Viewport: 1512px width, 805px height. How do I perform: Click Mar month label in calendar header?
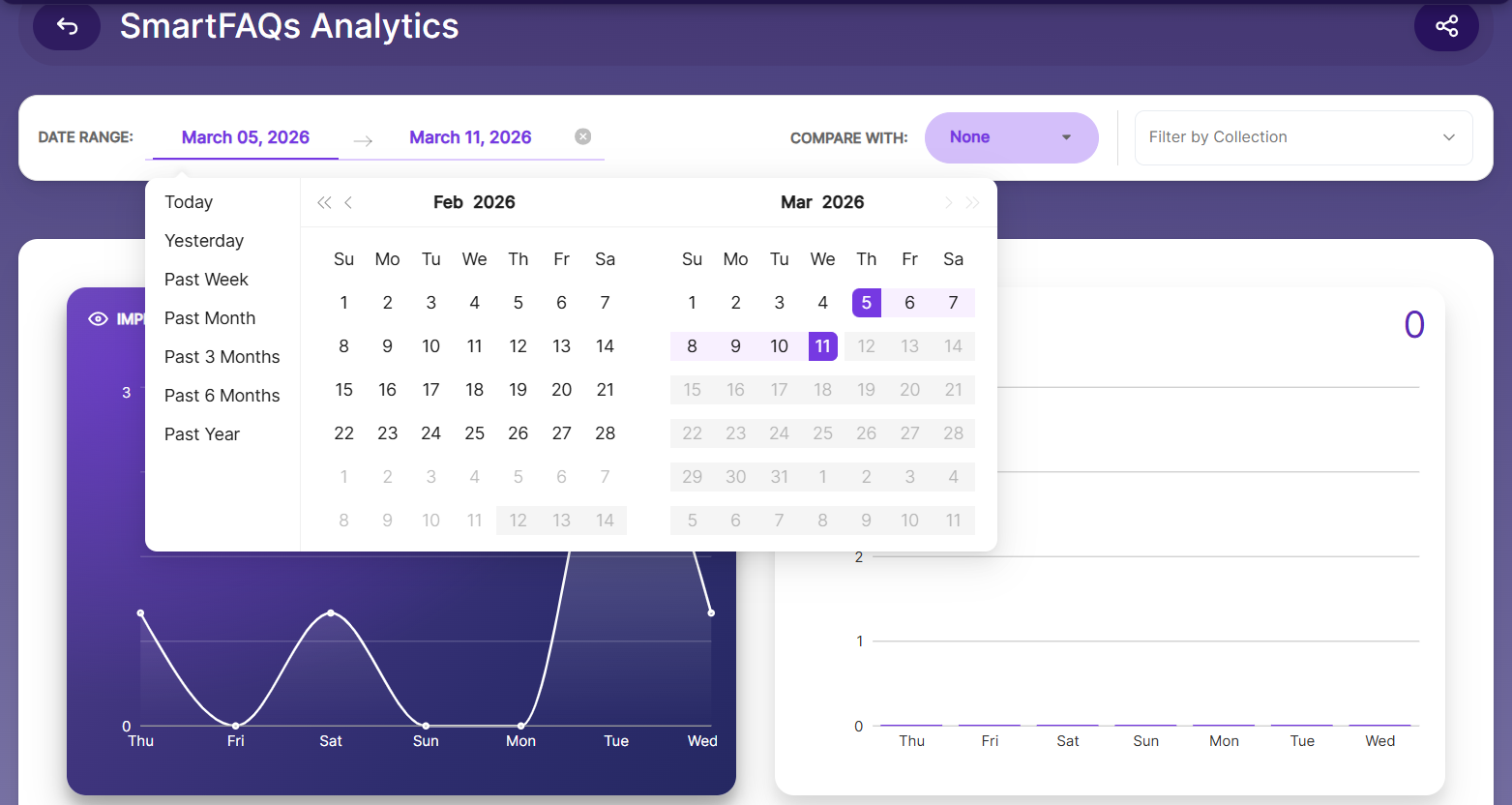point(796,202)
